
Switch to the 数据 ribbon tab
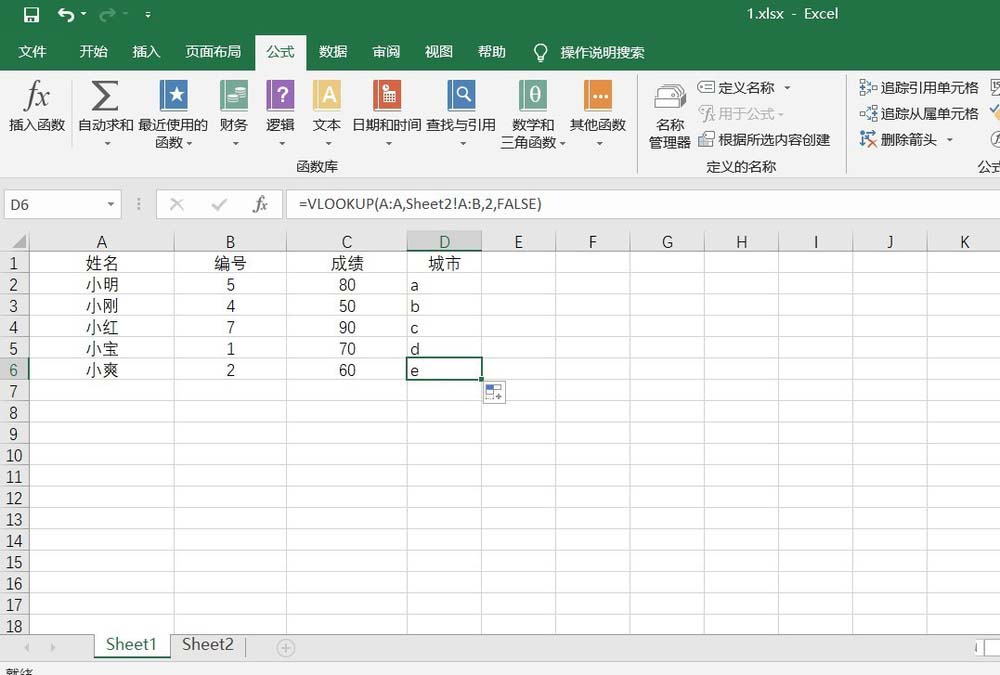point(333,52)
